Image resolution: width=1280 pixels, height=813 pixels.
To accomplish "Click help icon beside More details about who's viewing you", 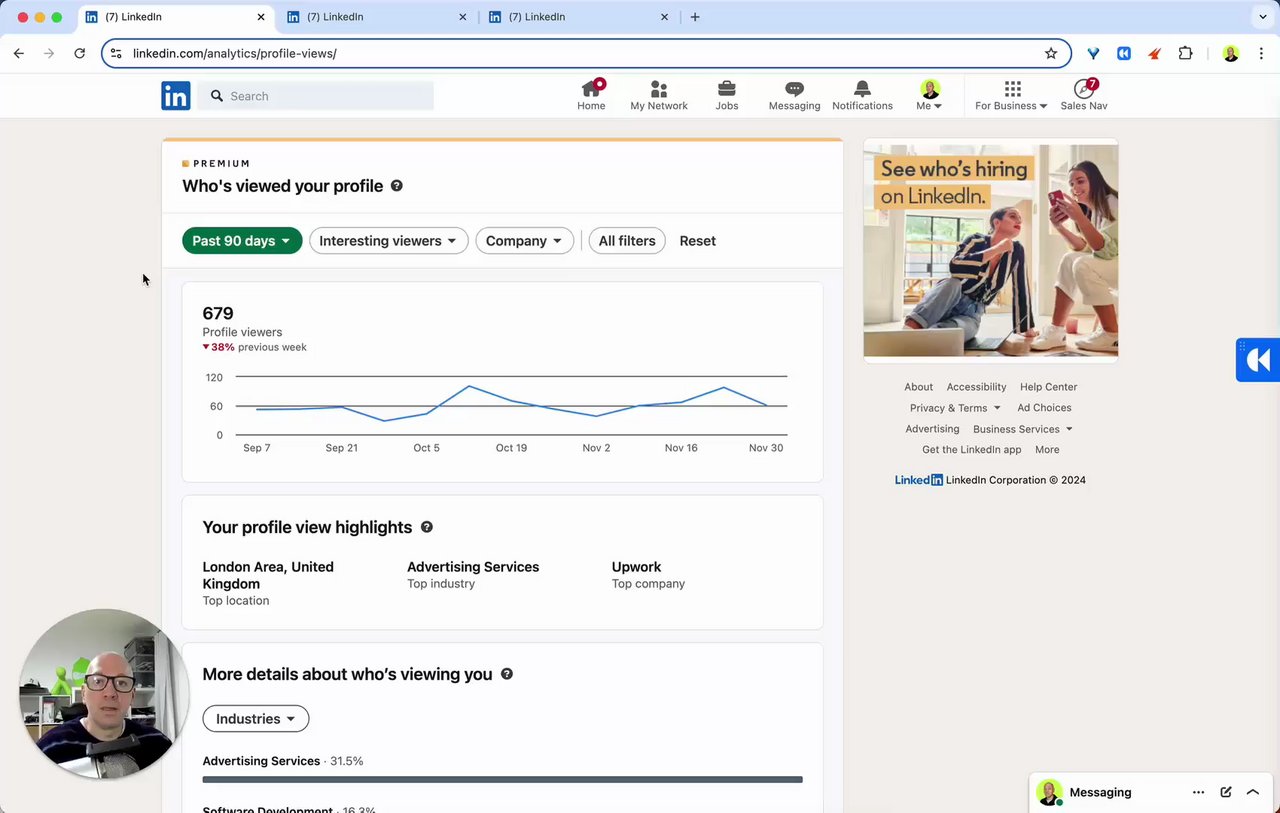I will 507,674.
